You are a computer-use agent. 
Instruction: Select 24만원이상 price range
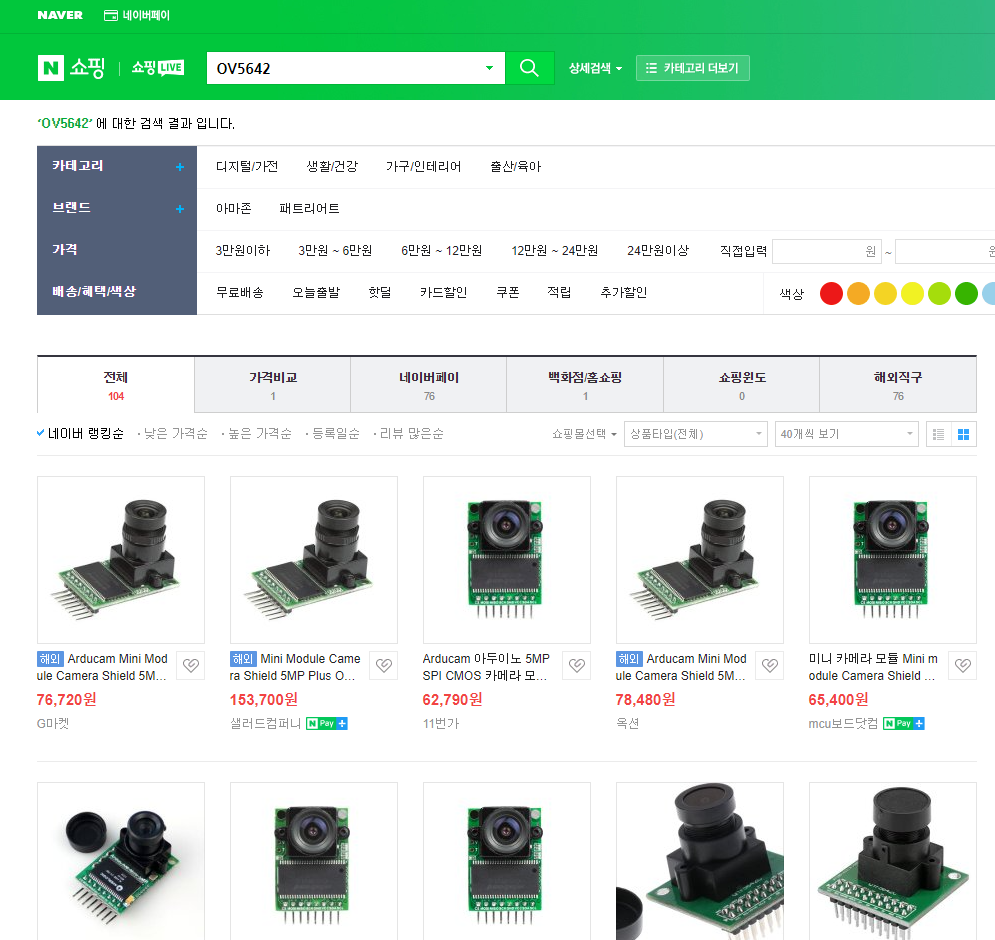click(x=658, y=251)
